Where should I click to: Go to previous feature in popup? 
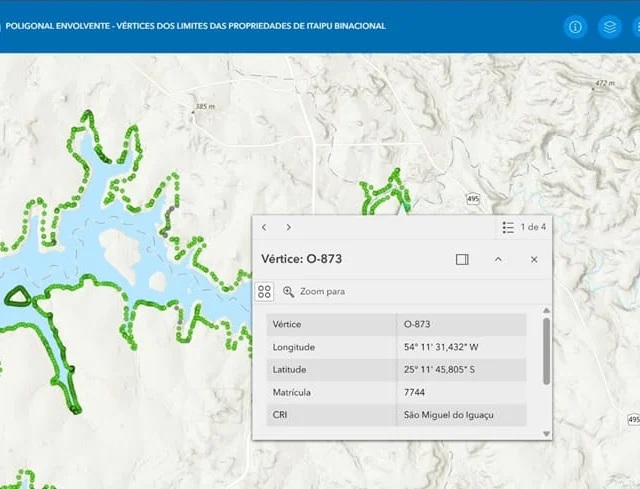pos(264,227)
